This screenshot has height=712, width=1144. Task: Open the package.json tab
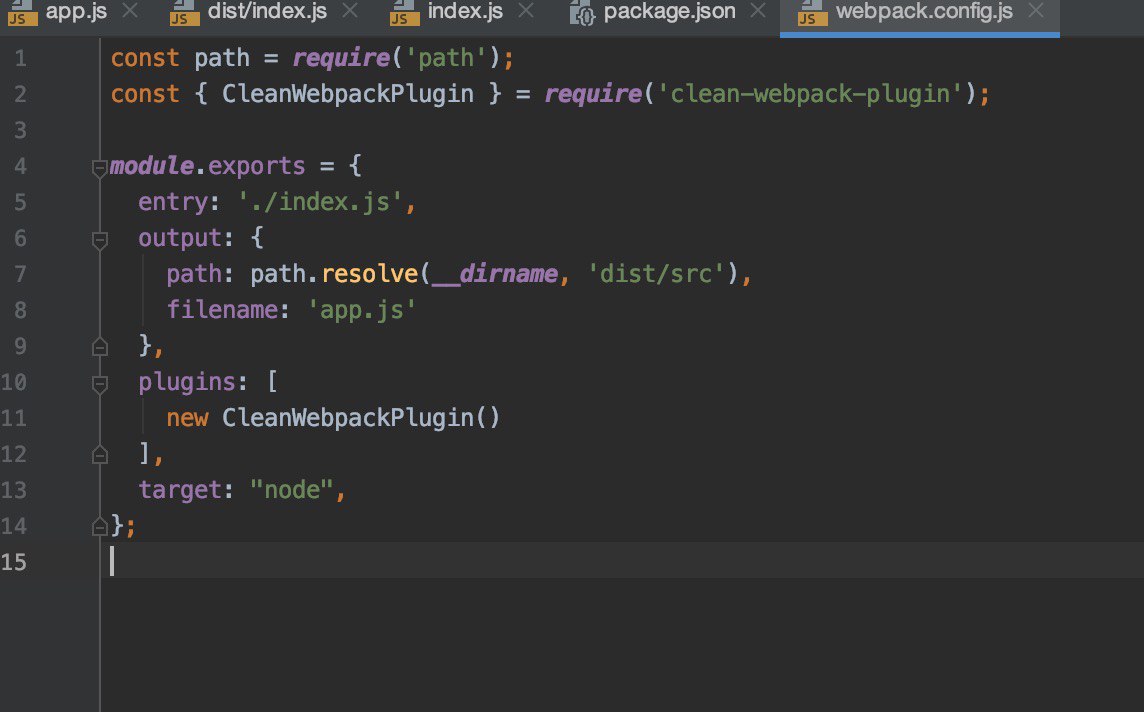tap(669, 12)
